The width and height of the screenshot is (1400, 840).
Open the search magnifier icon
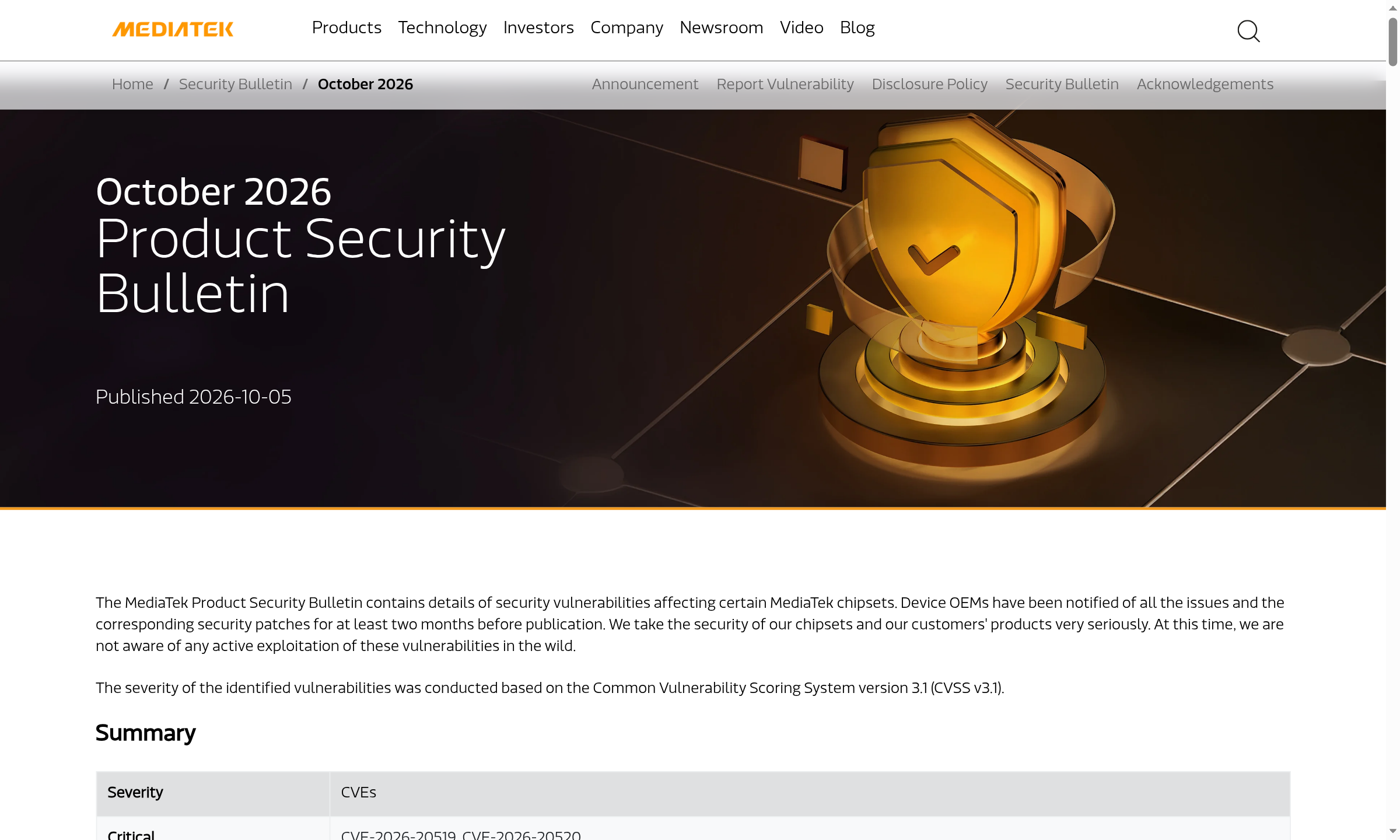point(1248,31)
